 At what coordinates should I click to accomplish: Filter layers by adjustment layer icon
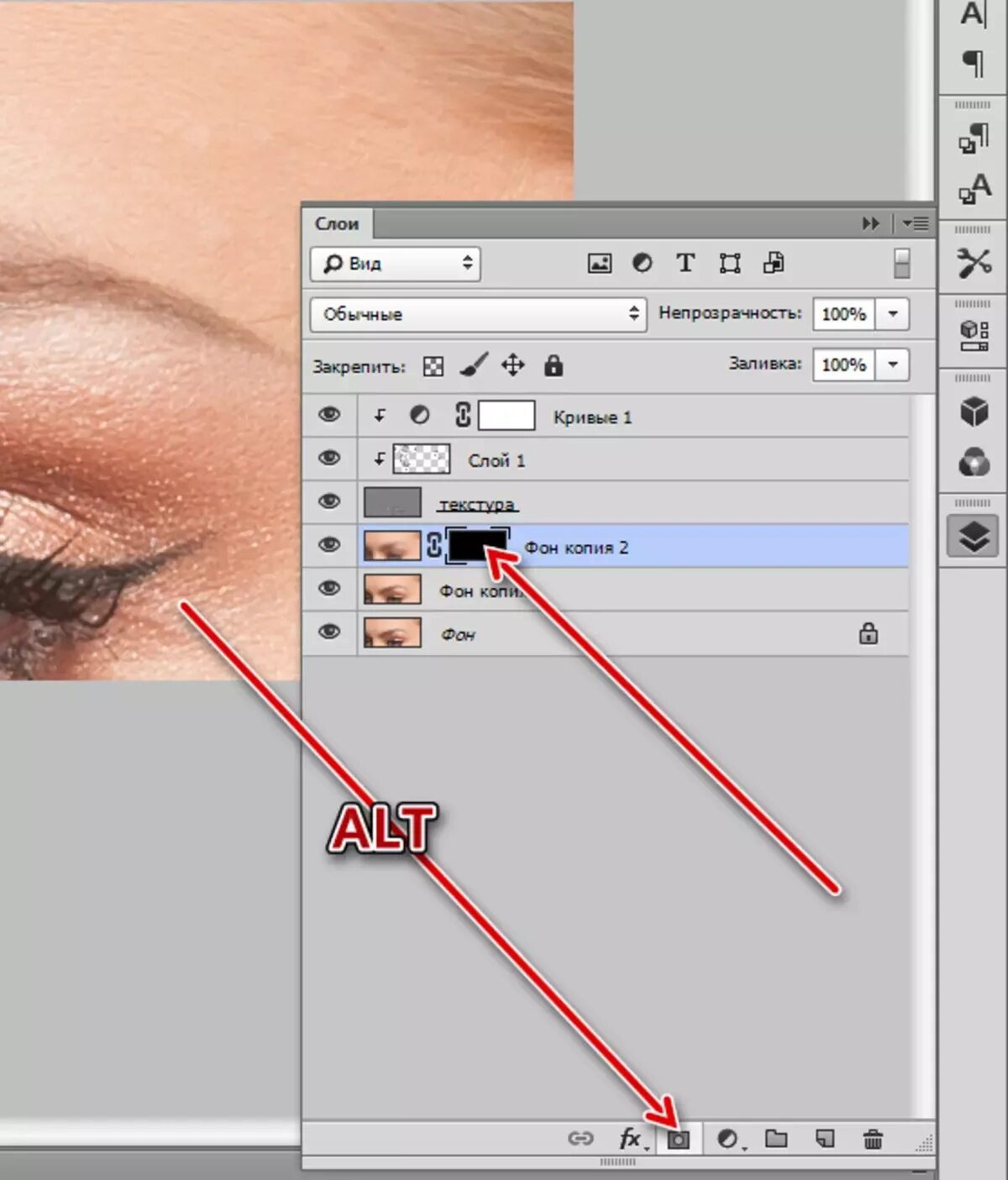coord(642,264)
